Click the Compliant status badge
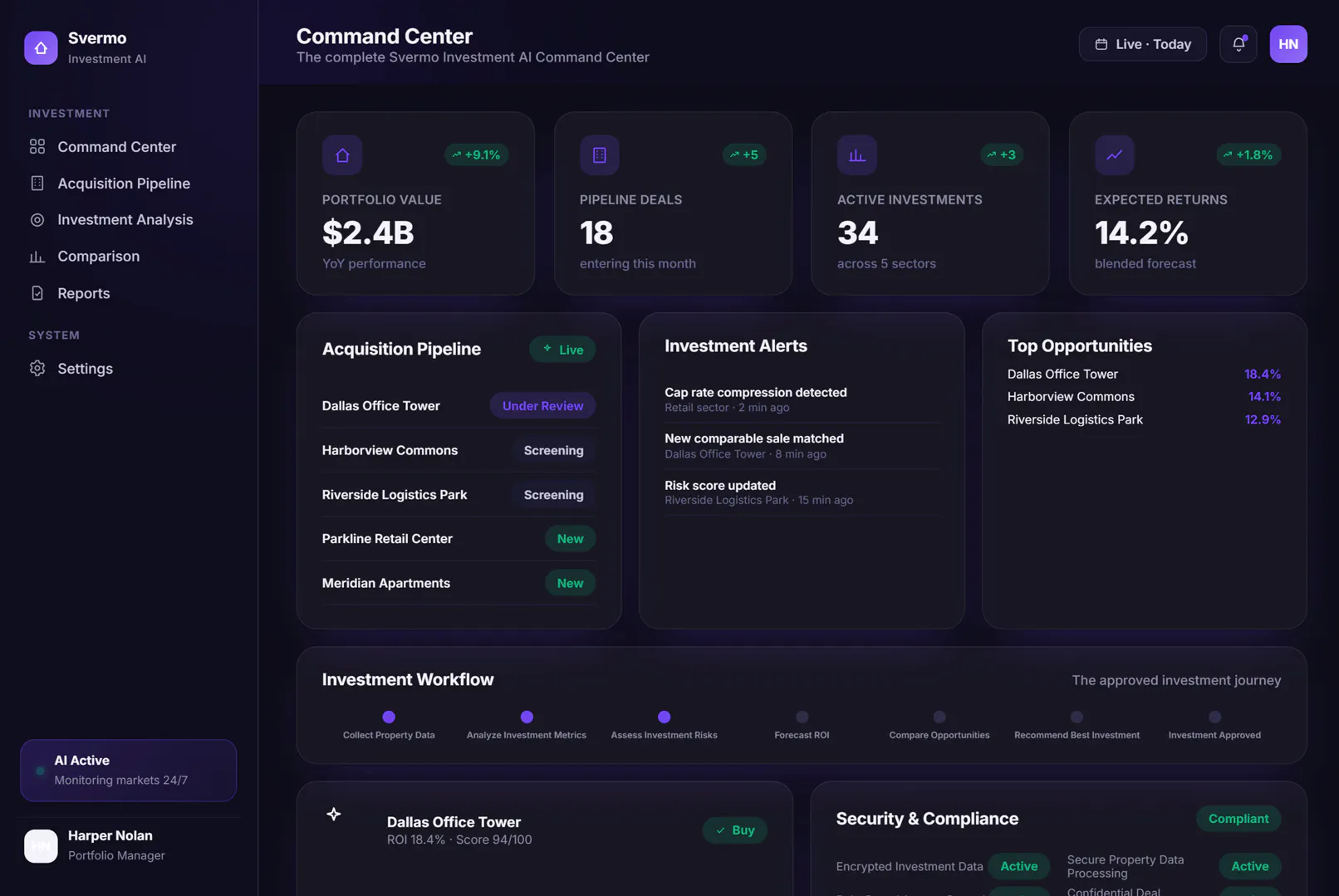This screenshot has height=896, width=1339. pyautogui.click(x=1238, y=819)
